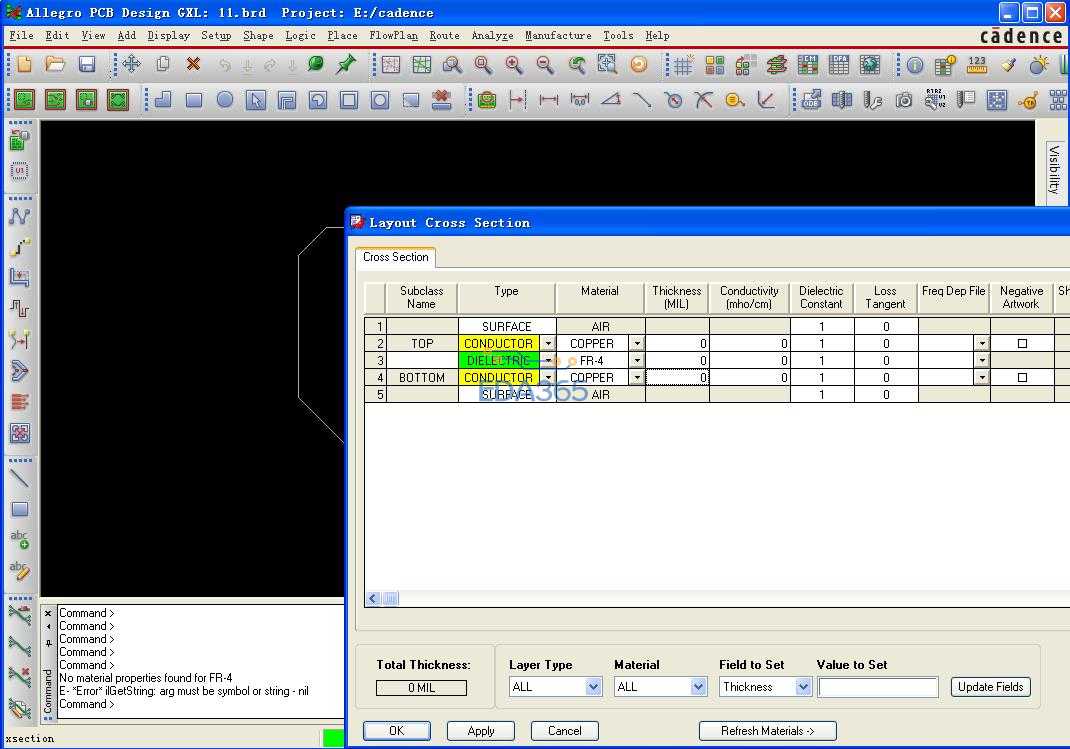This screenshot has height=749, width=1070.
Task: Select the Move tool icon
Action: point(131,65)
